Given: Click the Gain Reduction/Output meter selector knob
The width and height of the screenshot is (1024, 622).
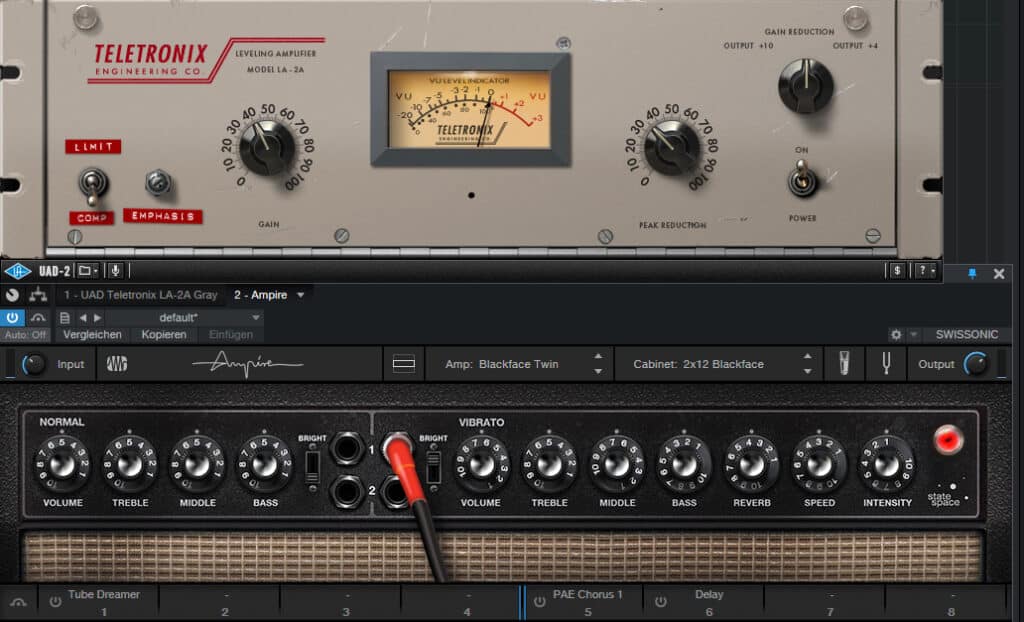Looking at the screenshot, I should coord(806,86).
